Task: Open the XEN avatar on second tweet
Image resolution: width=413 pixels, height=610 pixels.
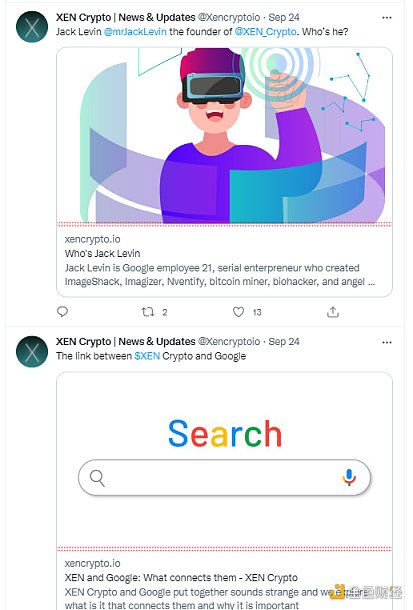Action: pos(32,352)
